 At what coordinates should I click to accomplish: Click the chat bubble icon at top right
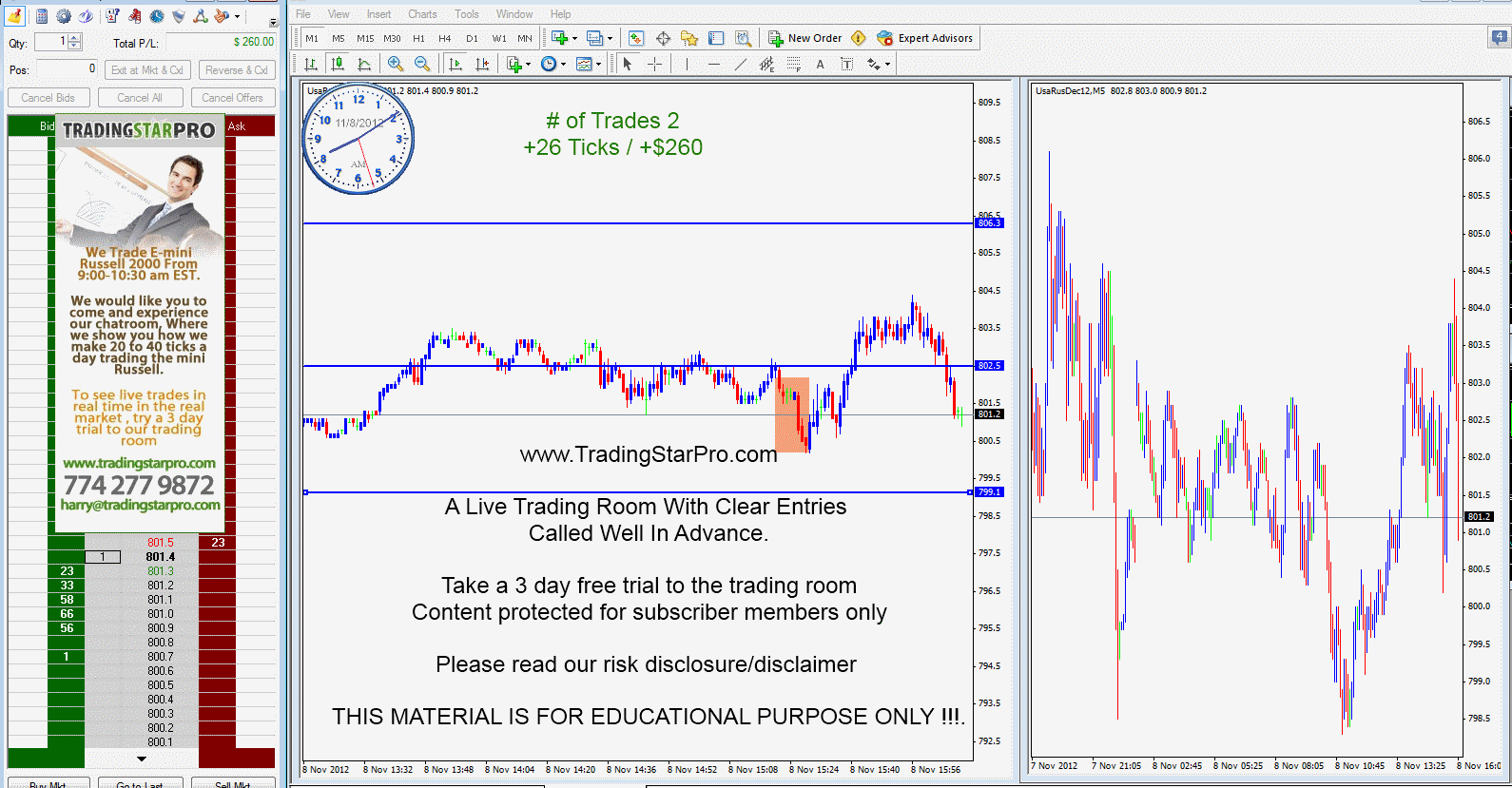tap(1499, 38)
